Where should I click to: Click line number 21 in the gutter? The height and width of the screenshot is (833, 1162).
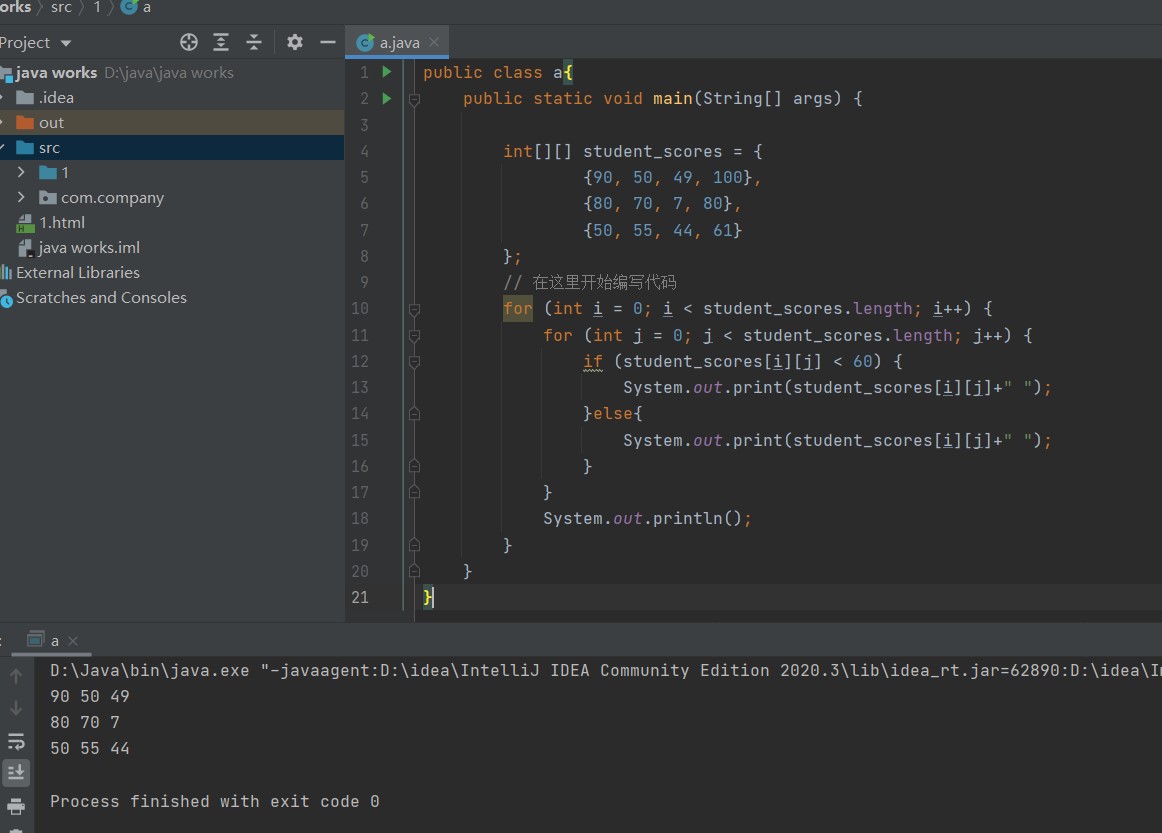(x=360, y=597)
